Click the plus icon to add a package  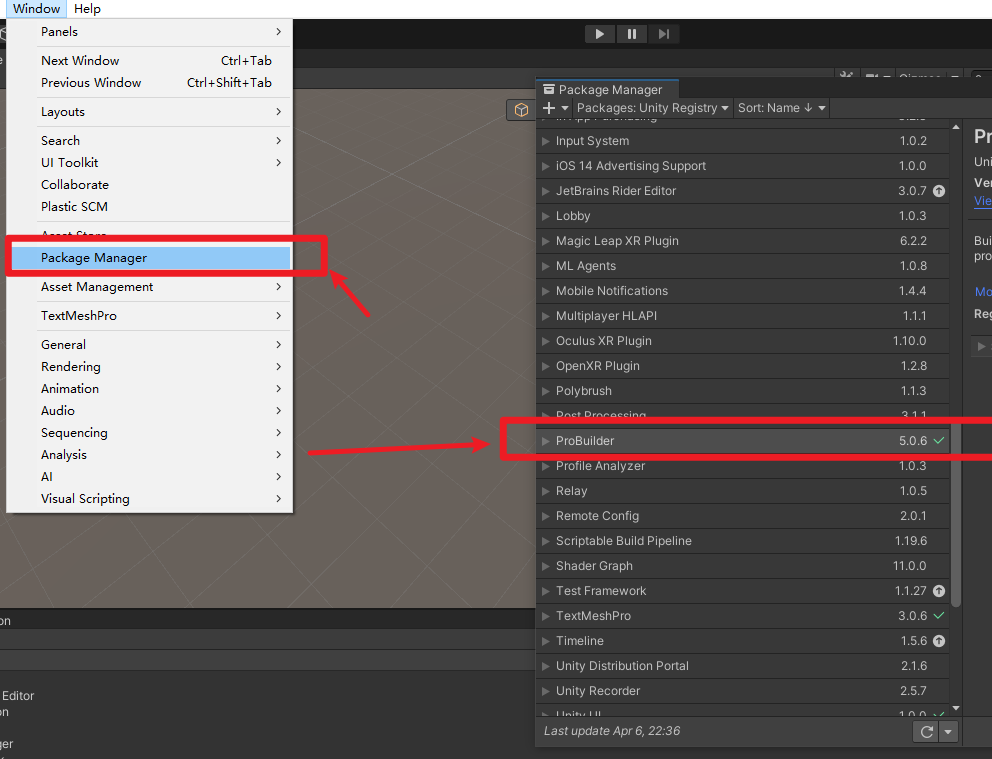click(549, 108)
